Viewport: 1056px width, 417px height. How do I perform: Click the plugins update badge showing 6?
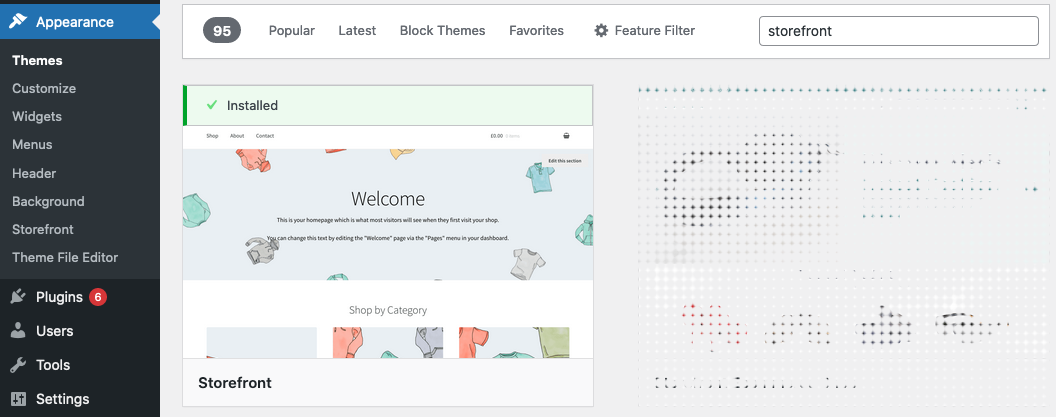pyautogui.click(x=98, y=297)
